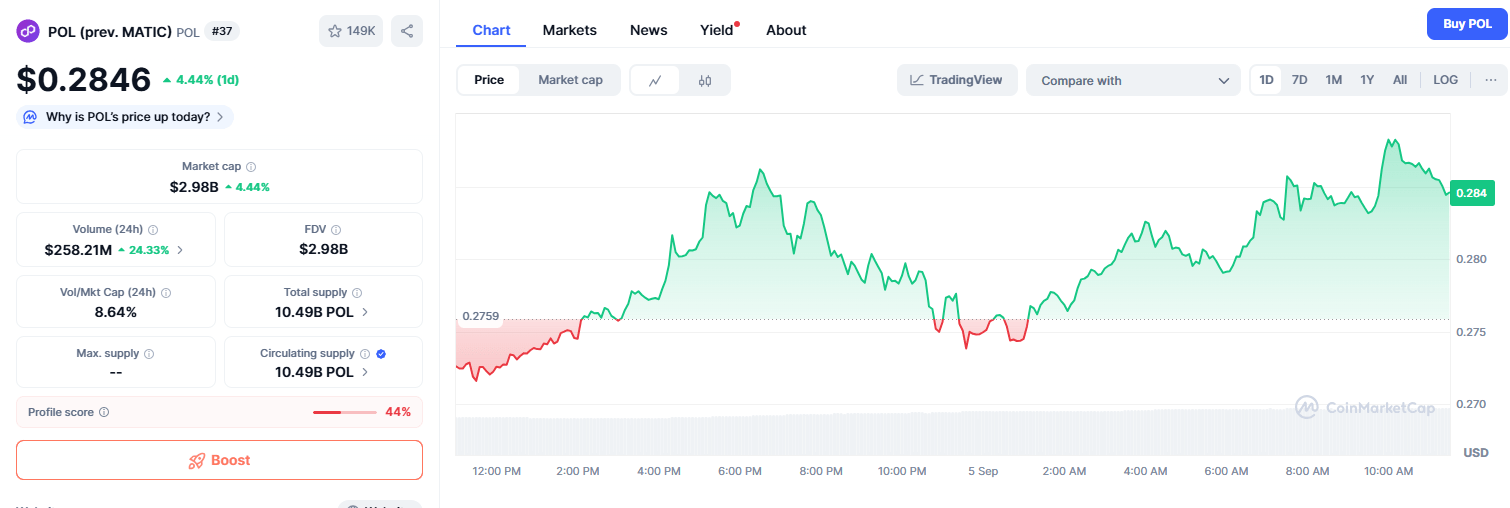Add POL to watchlist with star button

click(351, 31)
